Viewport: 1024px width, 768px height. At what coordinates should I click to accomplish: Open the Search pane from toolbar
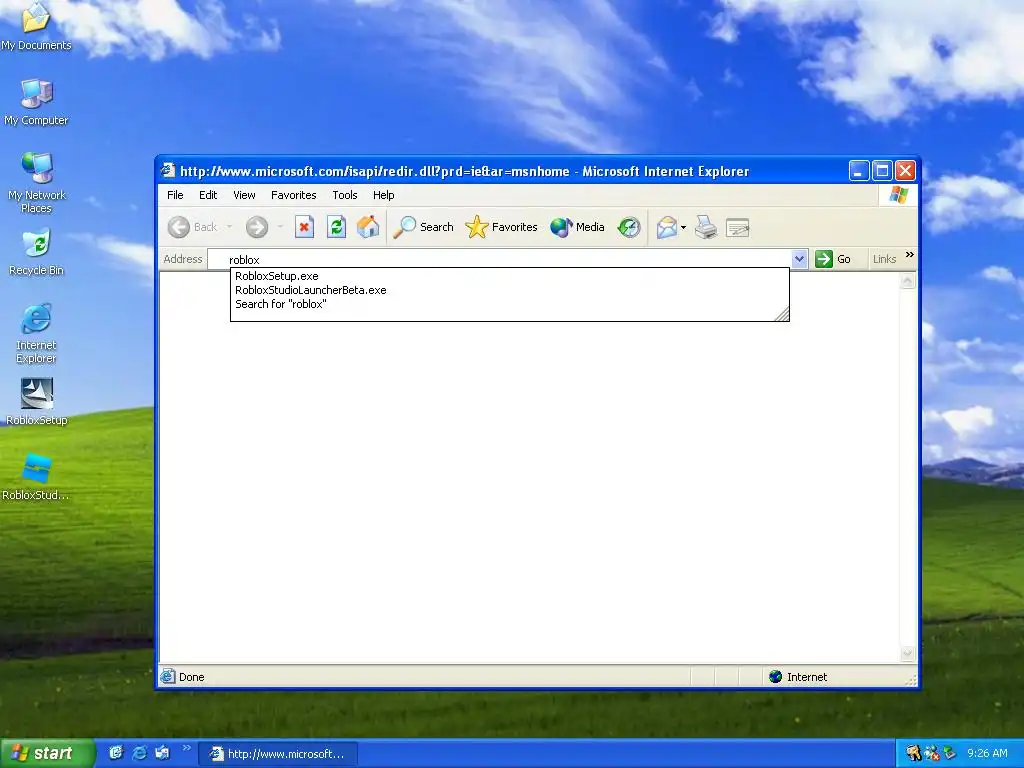(423, 227)
